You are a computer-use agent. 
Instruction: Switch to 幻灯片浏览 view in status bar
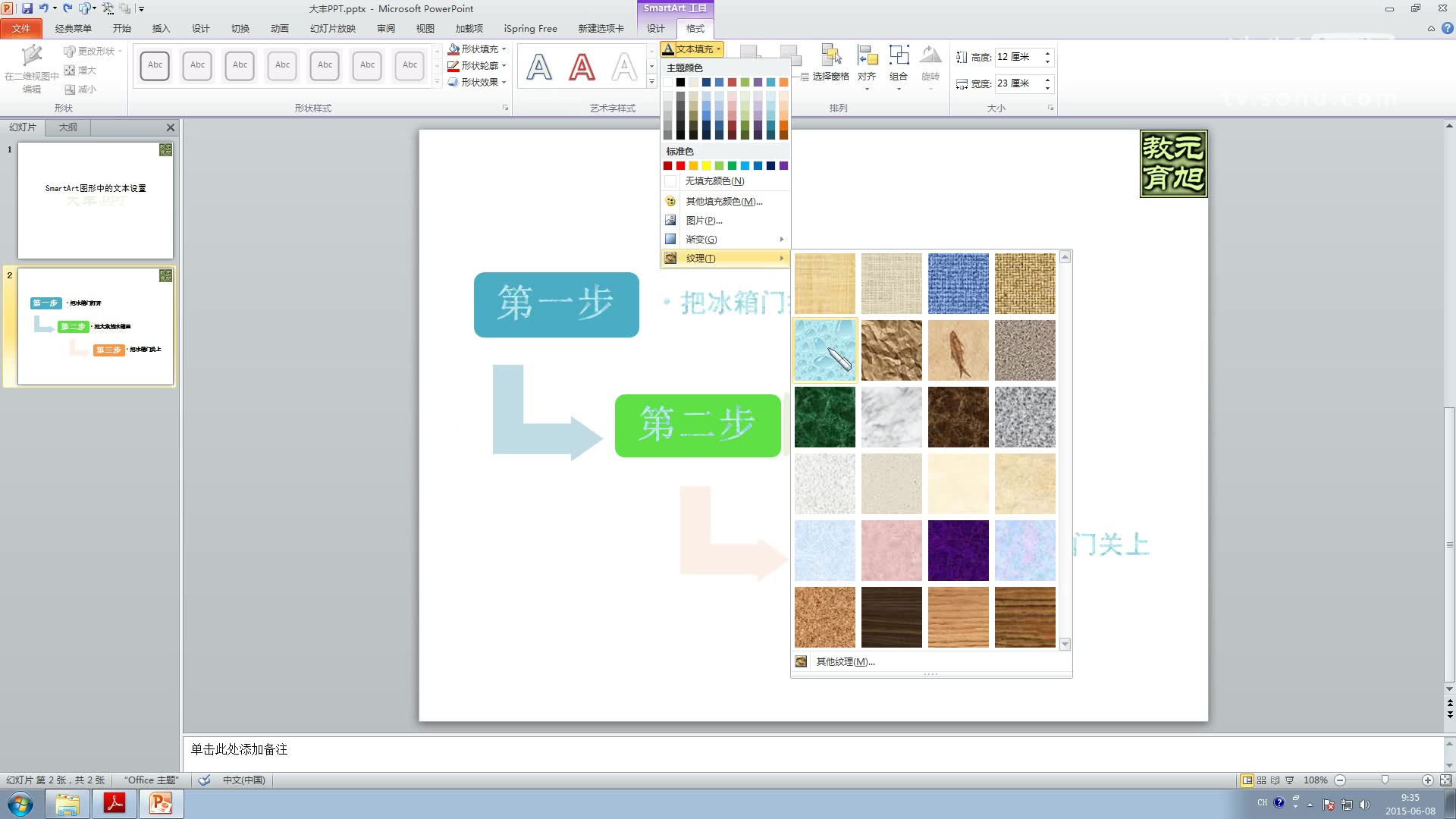click(x=1261, y=780)
